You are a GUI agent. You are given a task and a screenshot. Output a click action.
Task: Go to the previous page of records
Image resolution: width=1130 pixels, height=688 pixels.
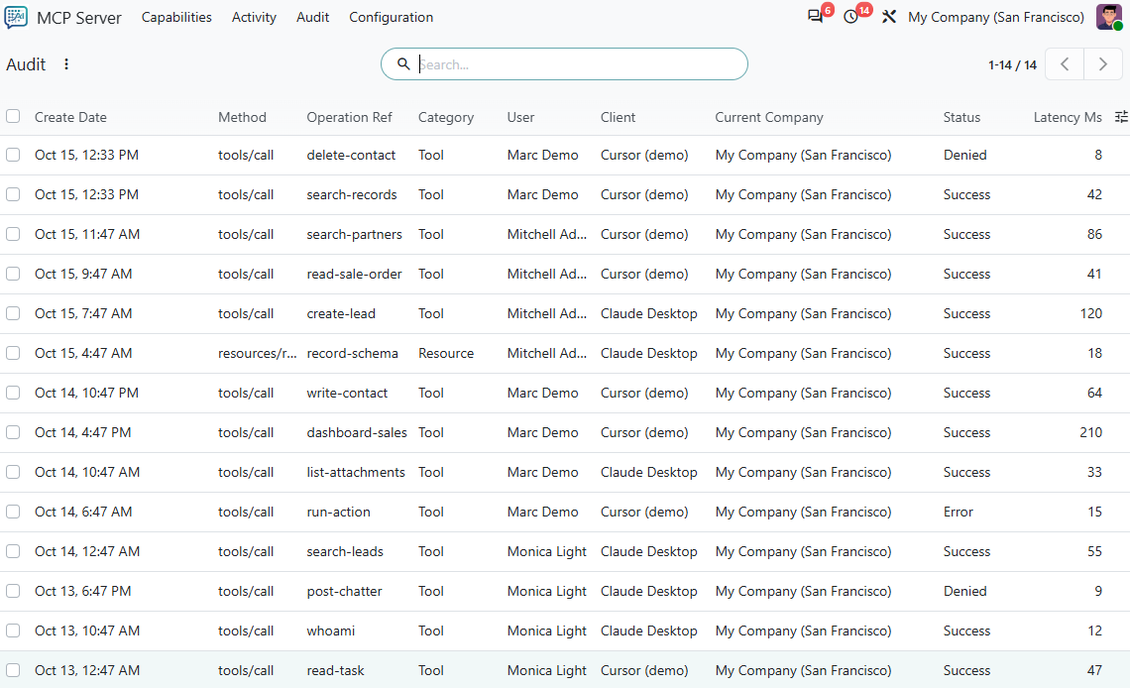[1064, 64]
